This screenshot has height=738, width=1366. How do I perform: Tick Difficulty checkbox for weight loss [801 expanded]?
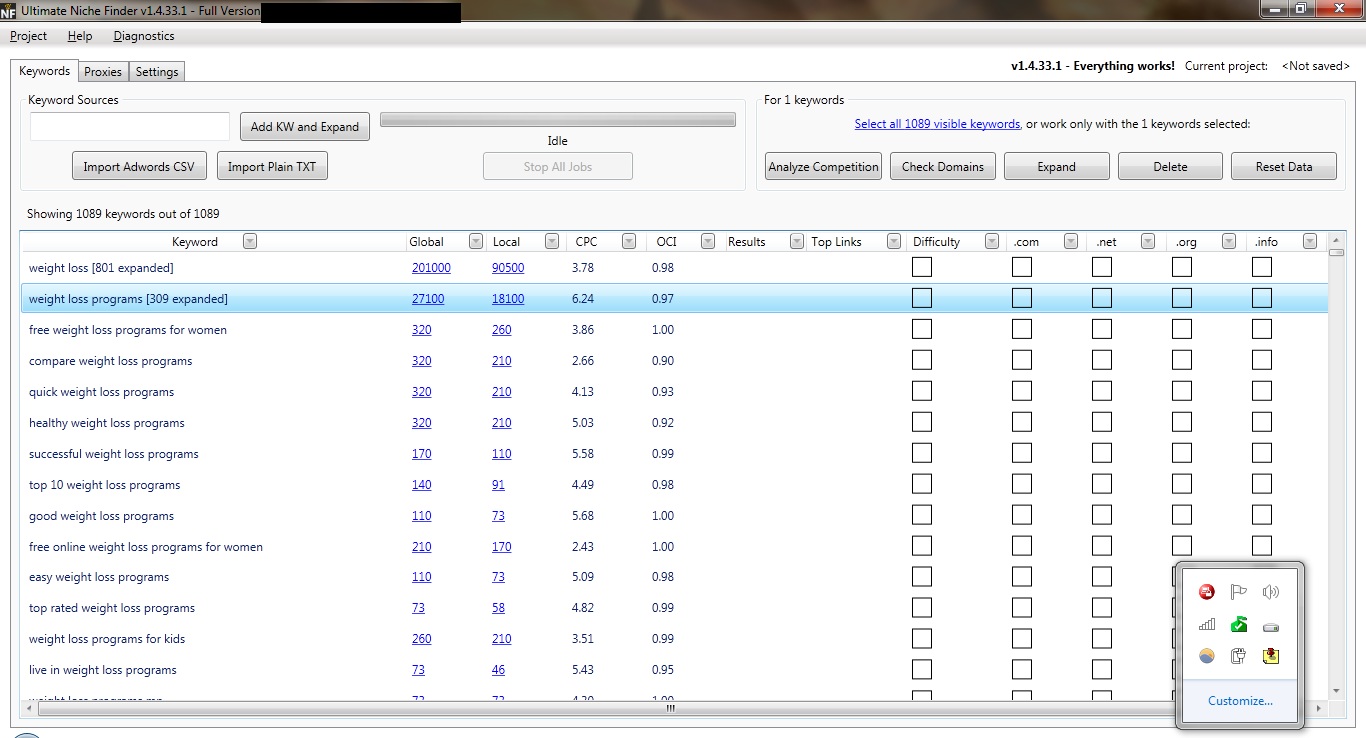[922, 267]
